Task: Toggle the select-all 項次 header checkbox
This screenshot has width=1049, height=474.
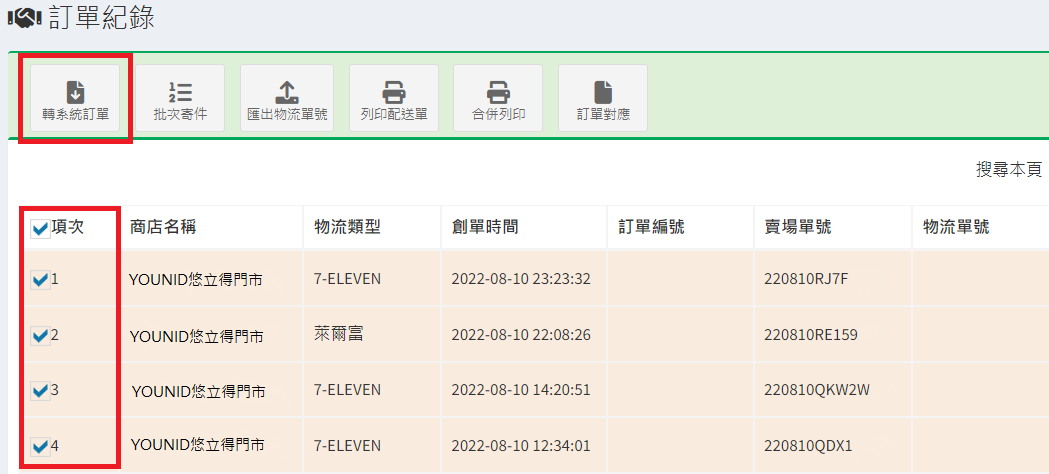Action: (40, 229)
